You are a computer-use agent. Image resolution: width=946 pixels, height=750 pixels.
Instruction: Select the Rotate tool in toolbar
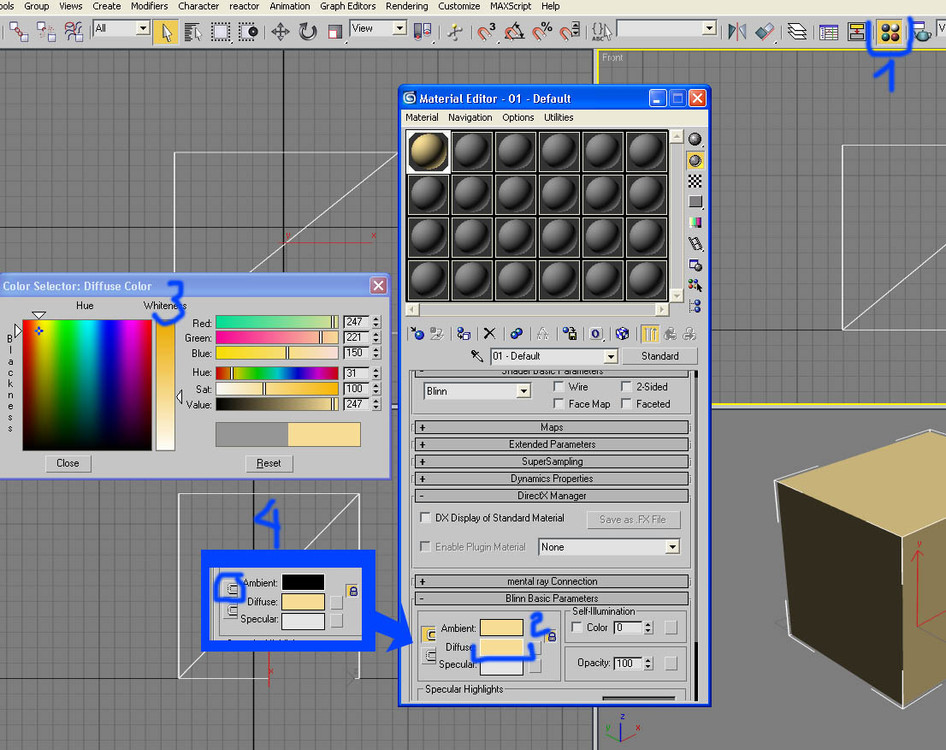(308, 32)
